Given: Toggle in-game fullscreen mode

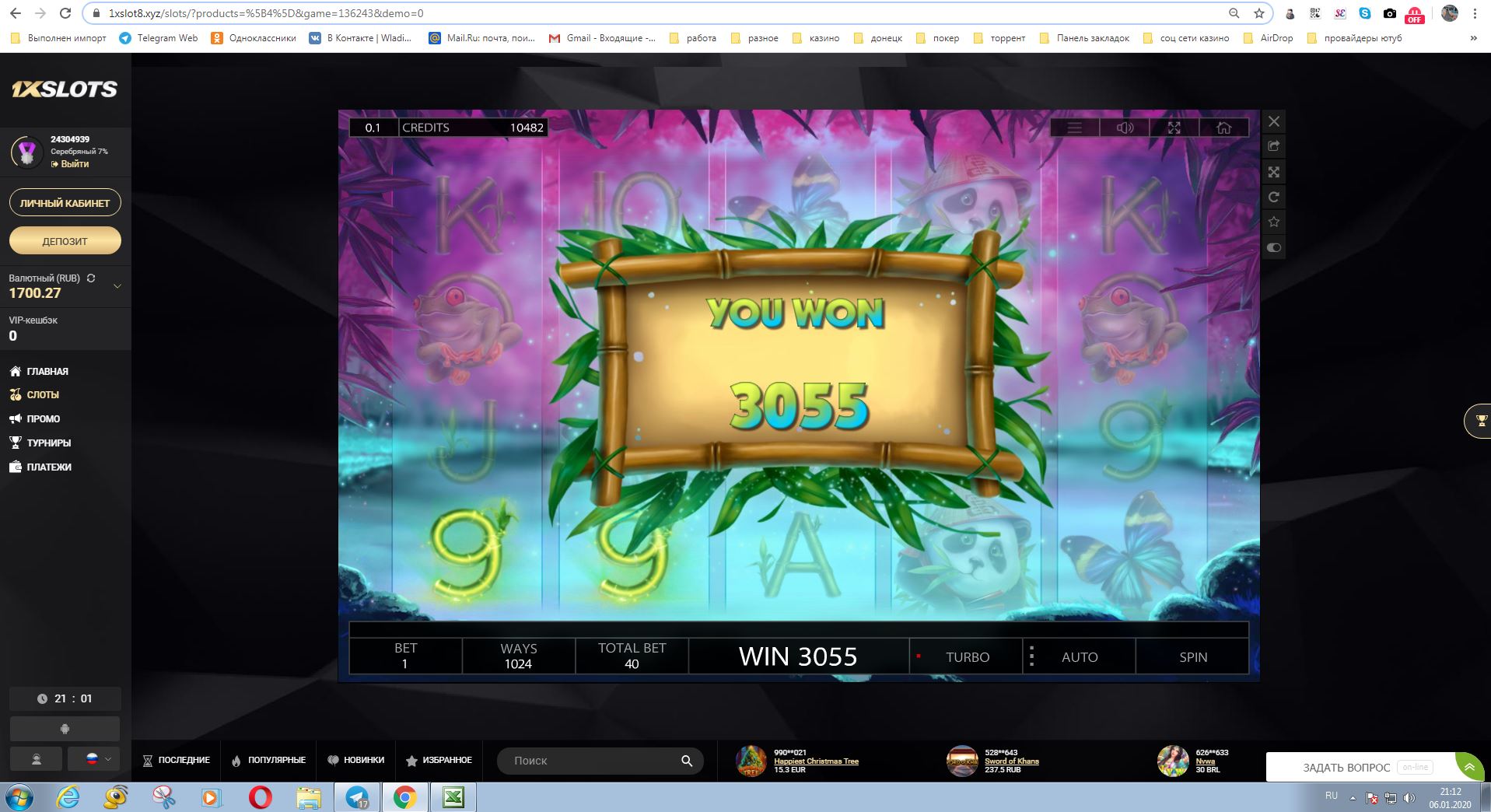Looking at the screenshot, I should point(1174,128).
